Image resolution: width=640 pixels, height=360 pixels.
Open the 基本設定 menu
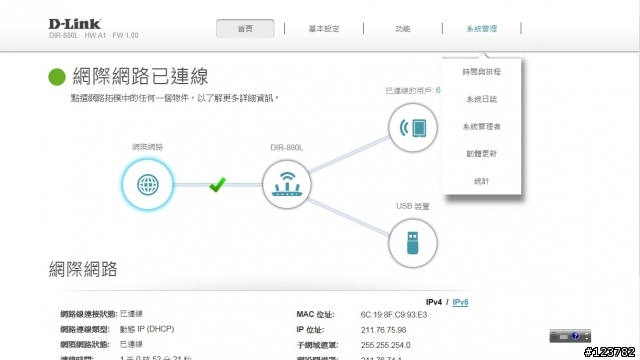point(324,29)
